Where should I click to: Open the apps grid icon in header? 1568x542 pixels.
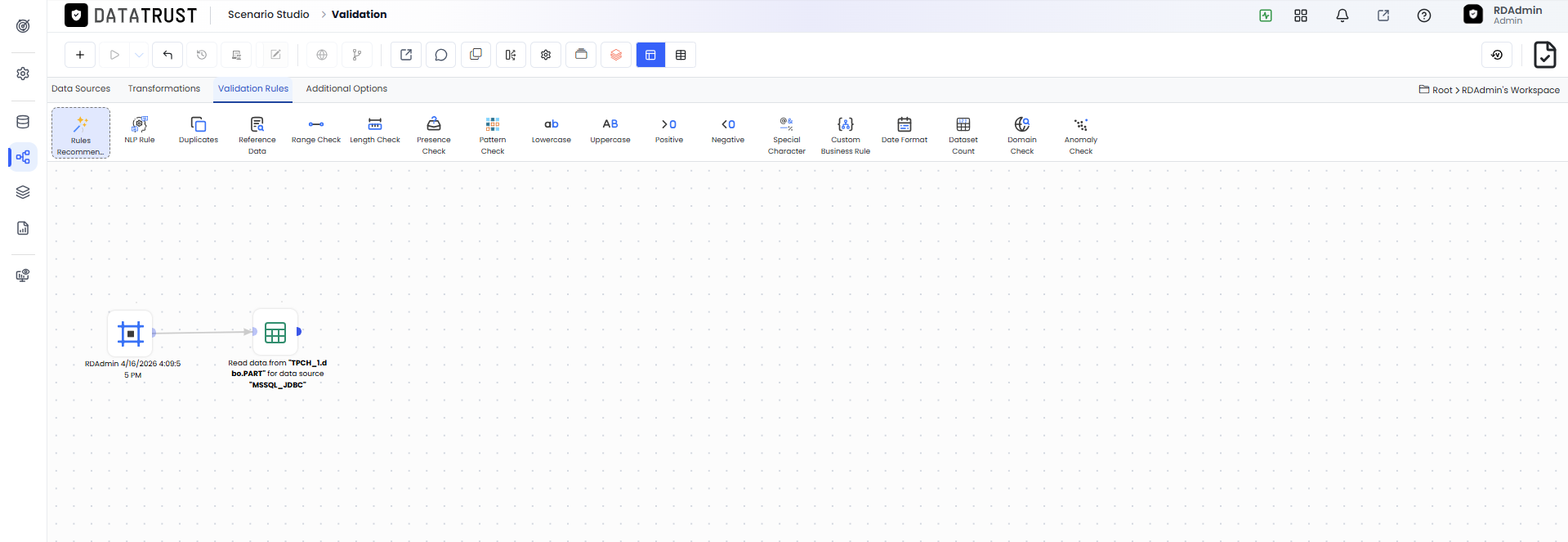click(1301, 16)
